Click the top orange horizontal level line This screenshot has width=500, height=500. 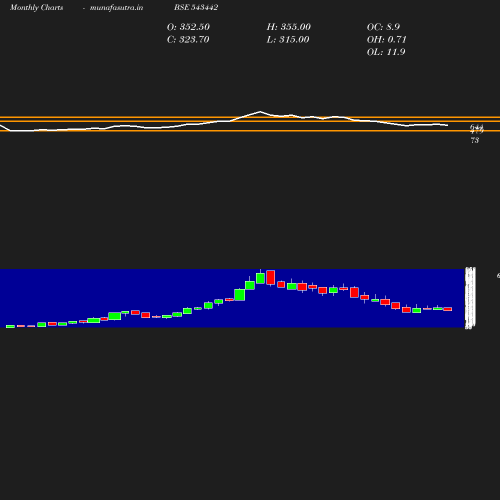[x=250, y=117]
